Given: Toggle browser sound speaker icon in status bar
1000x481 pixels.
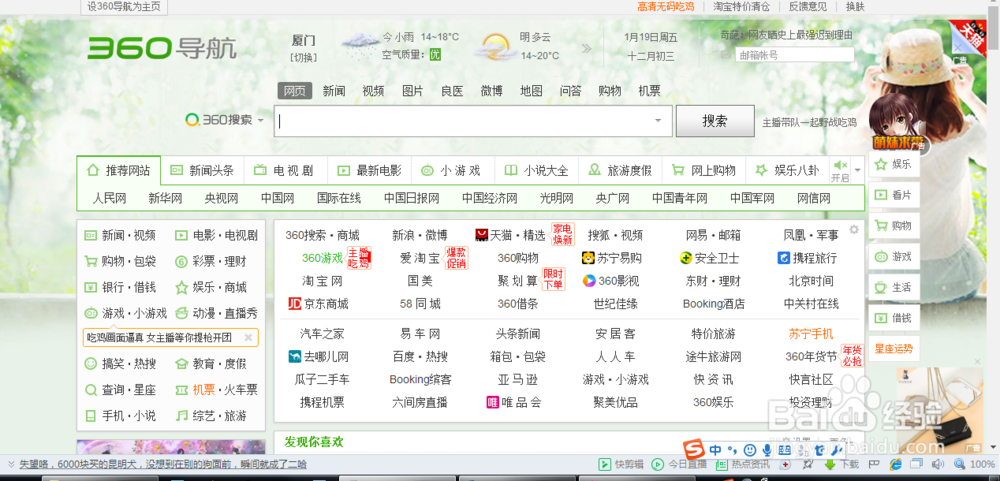Looking at the screenshot, I should (938, 464).
